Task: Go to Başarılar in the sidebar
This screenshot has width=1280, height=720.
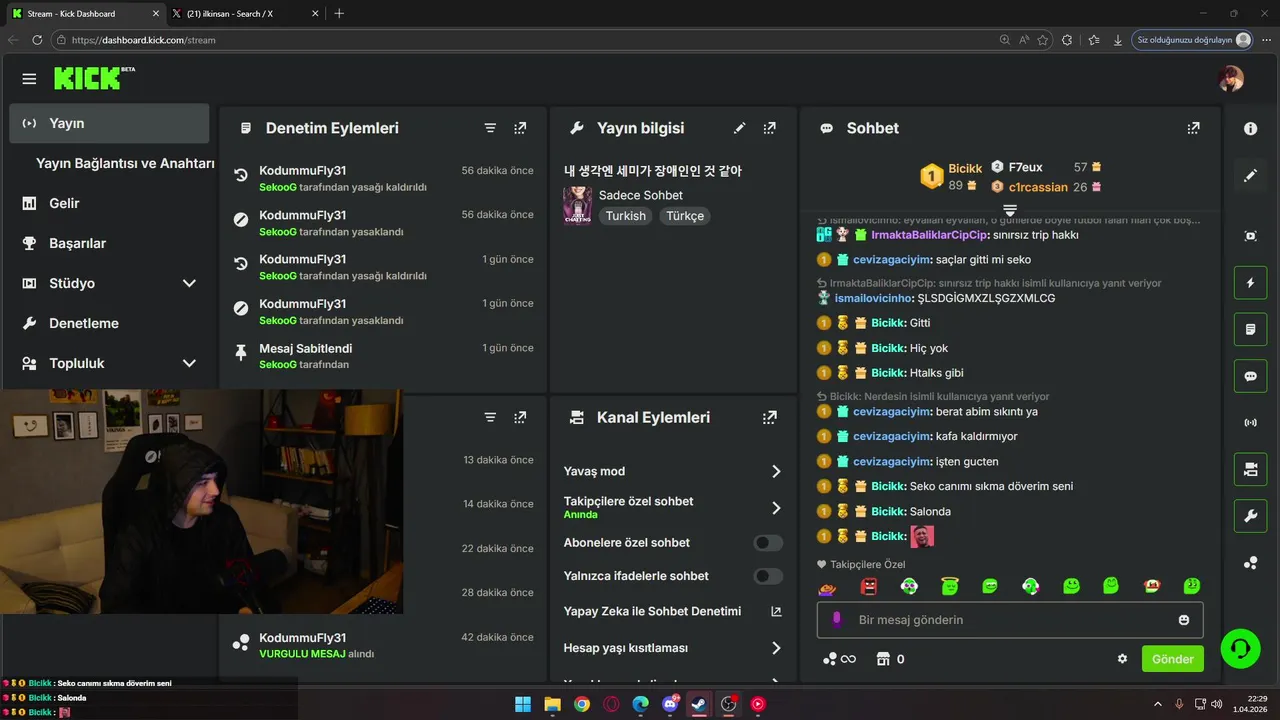Action: pyautogui.click(x=77, y=243)
